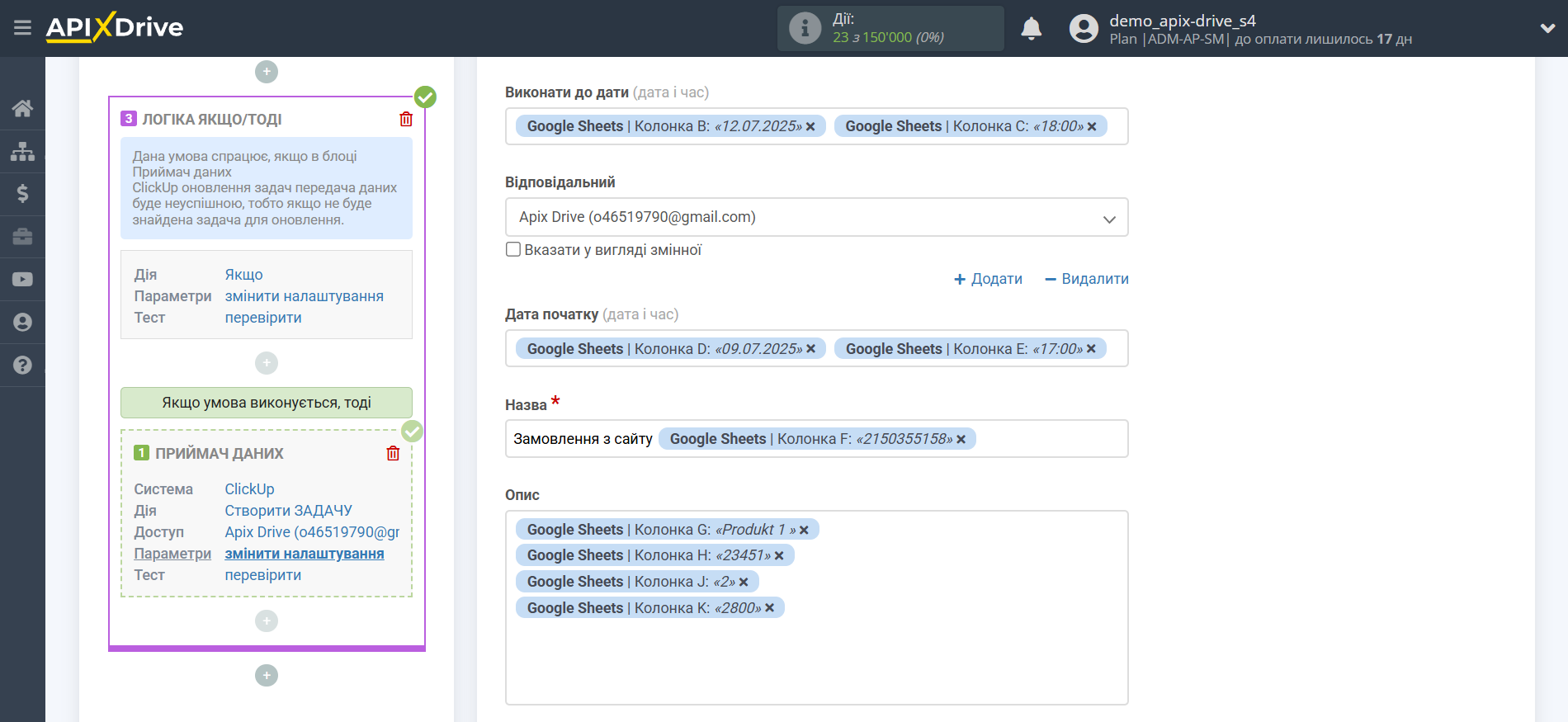Image resolution: width=1568 pixels, height=722 pixels.
Task: Click ClickUp system link
Action: pyautogui.click(x=250, y=489)
